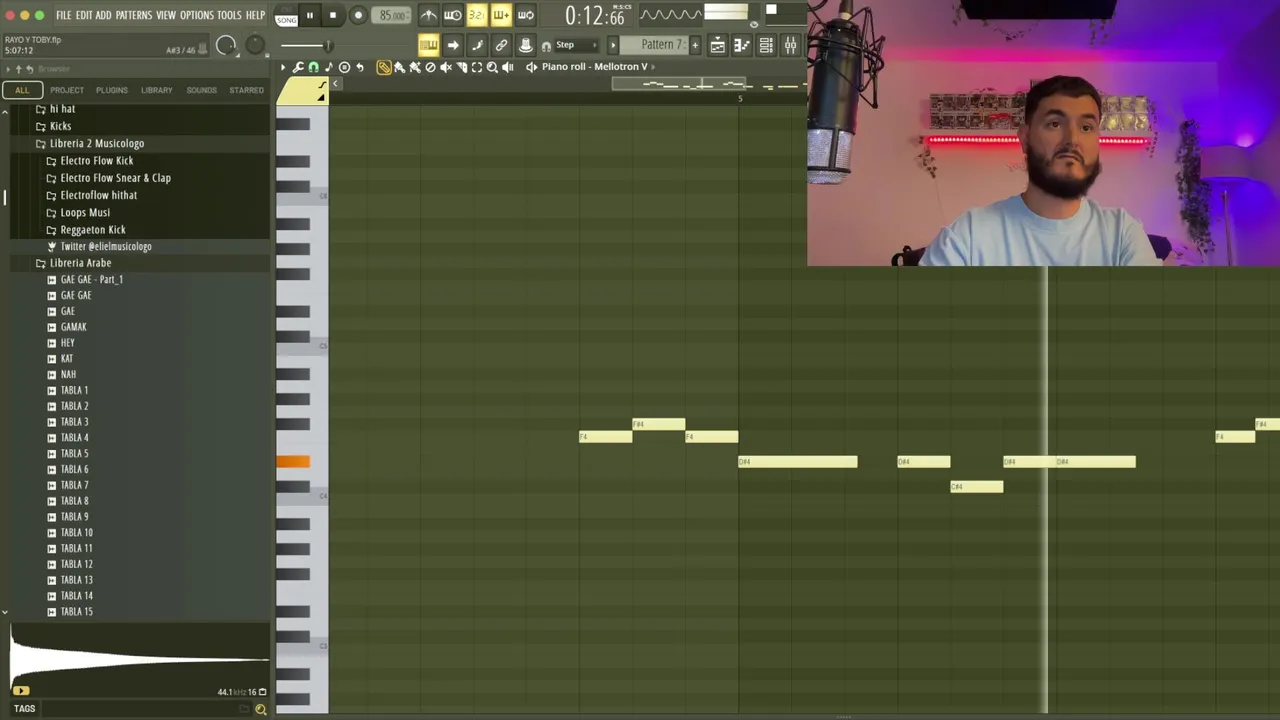Toggle the 3-2-1 countdown before recording
1280x720 pixels.
click(x=477, y=15)
